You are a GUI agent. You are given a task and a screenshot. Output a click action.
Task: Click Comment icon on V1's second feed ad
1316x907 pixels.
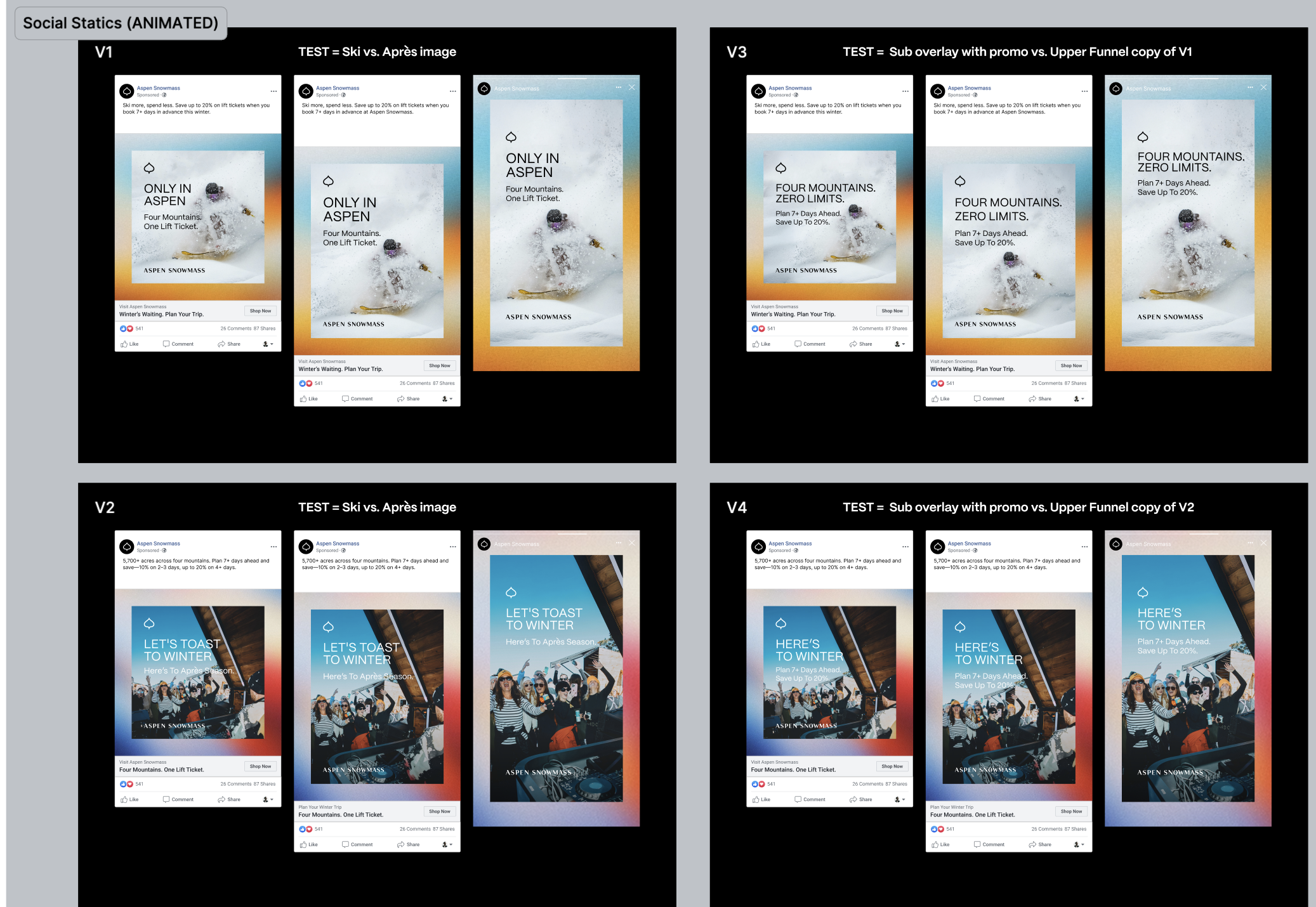click(346, 399)
